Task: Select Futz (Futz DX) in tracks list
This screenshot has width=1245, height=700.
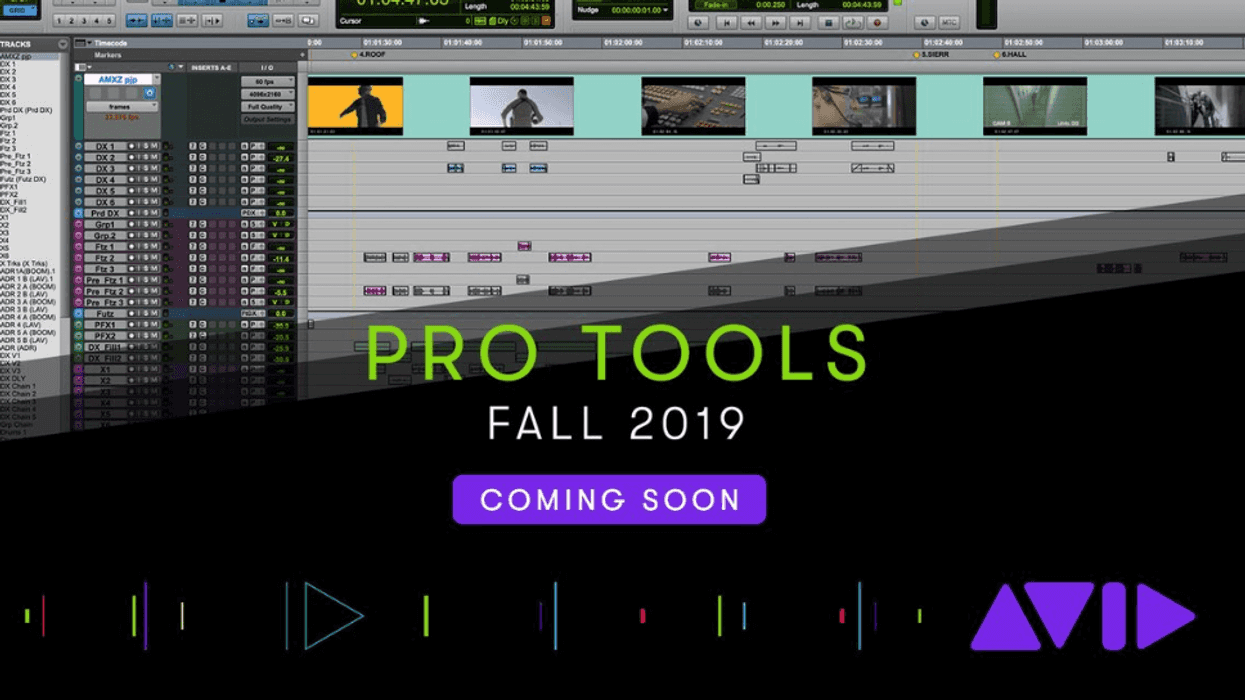Action: [x=23, y=179]
